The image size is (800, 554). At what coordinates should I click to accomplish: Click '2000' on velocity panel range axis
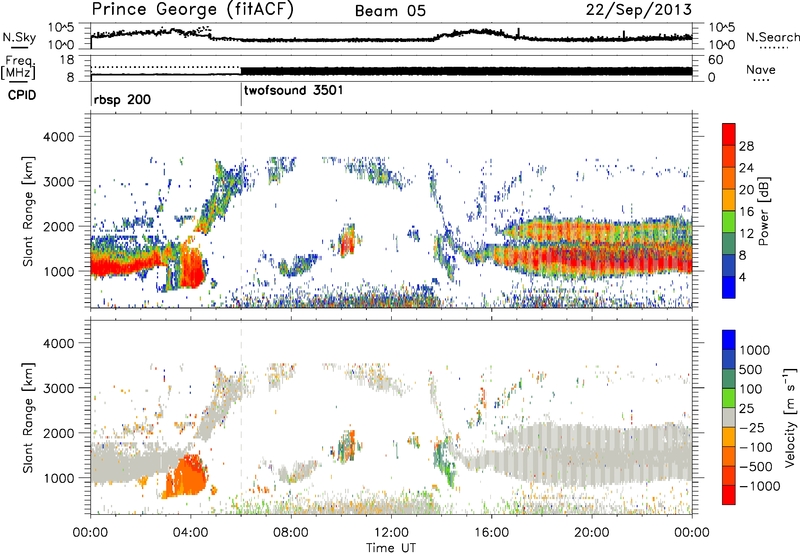[59, 433]
